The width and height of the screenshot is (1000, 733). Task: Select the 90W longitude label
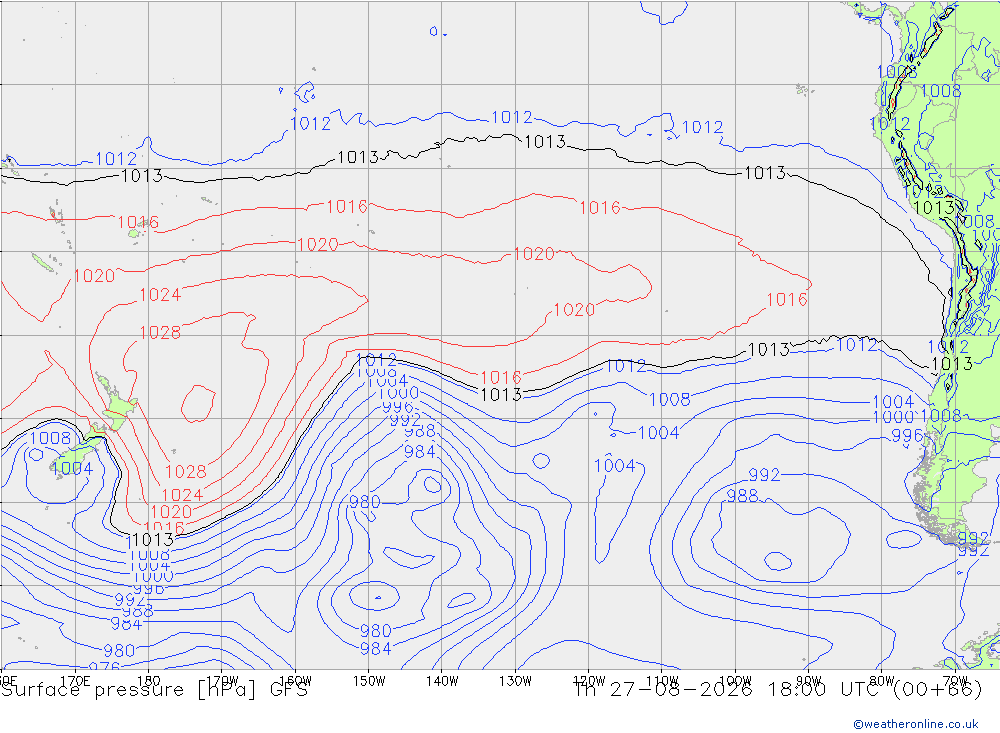tap(809, 681)
